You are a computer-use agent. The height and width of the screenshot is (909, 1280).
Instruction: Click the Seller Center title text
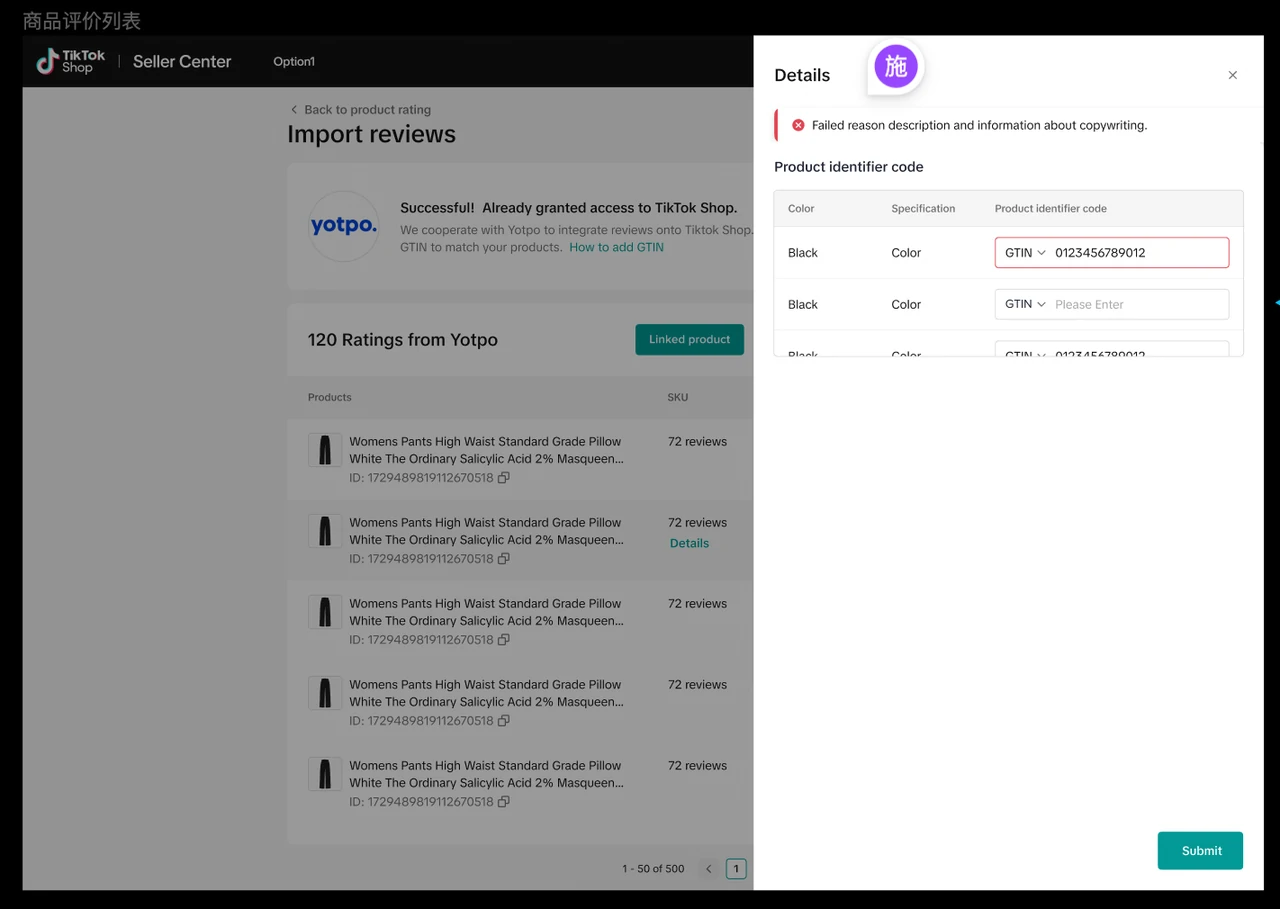182,61
